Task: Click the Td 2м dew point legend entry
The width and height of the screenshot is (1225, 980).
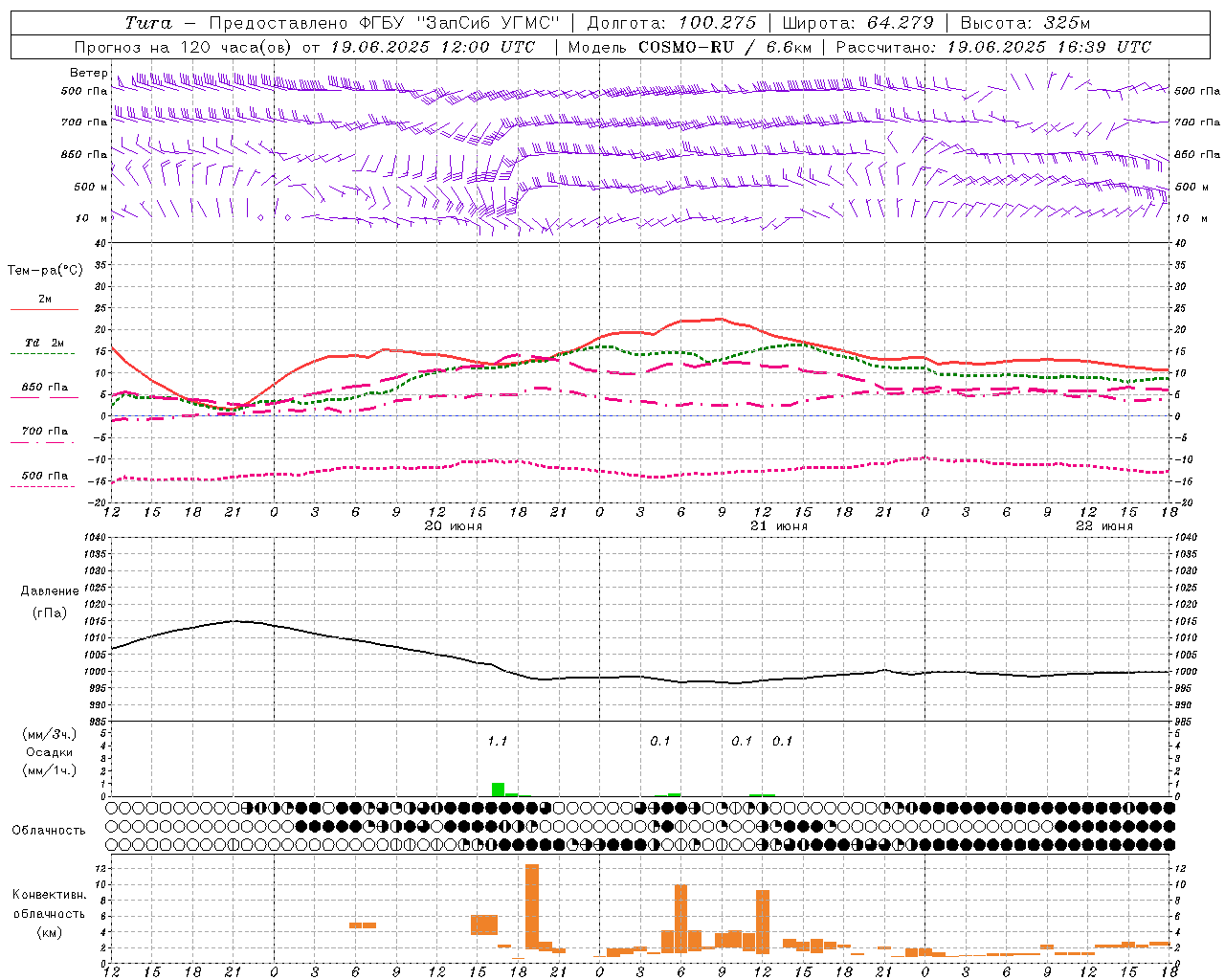Action: tap(45, 343)
